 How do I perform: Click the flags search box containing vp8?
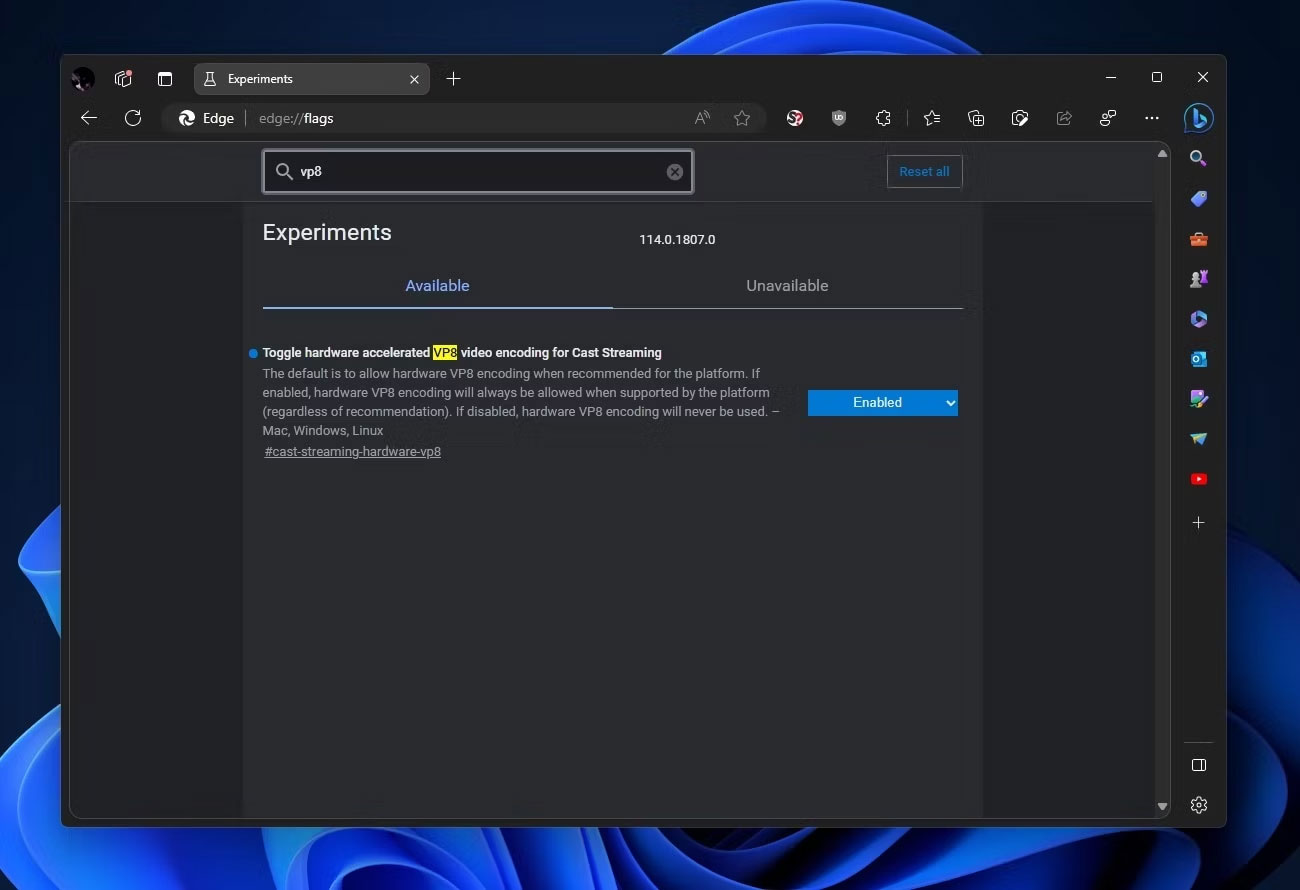pos(470,172)
